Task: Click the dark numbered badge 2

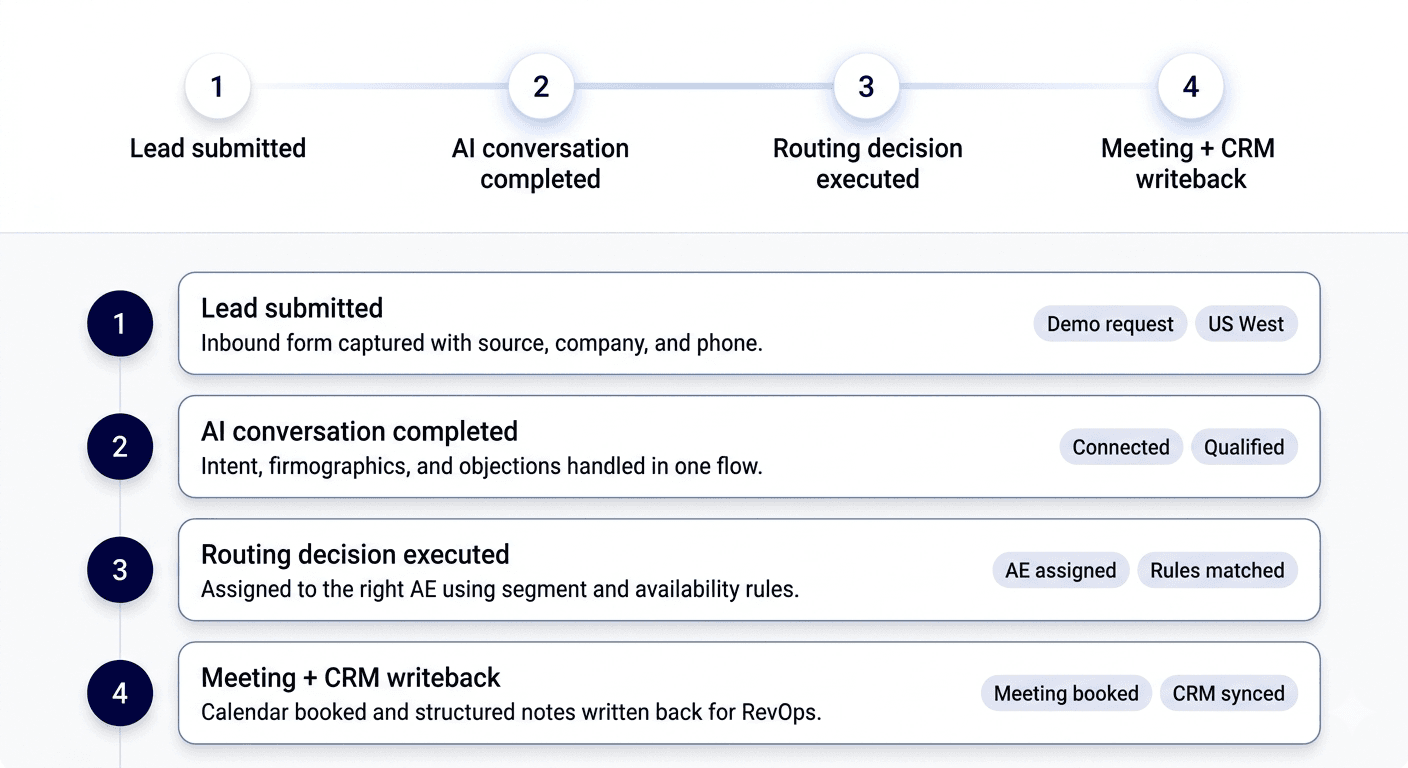Action: pos(120,446)
